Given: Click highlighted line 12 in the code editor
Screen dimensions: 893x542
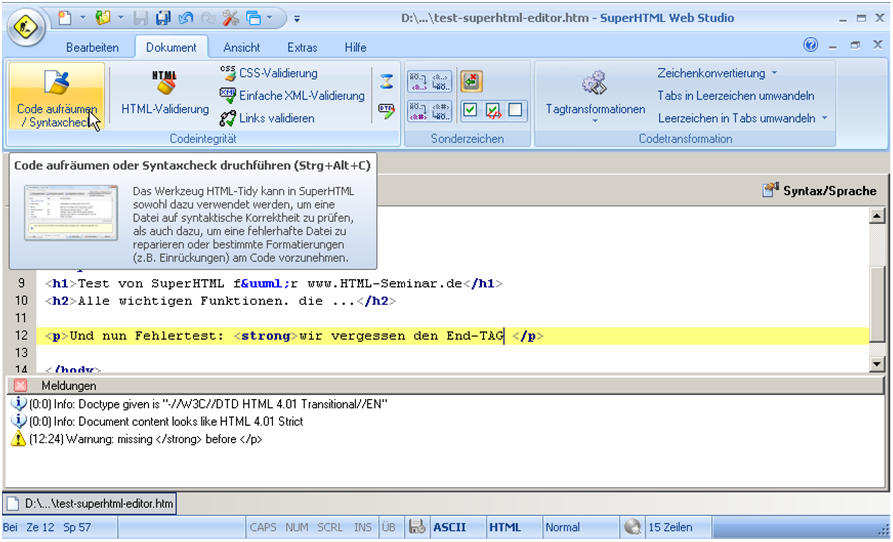Looking at the screenshot, I should pos(452,336).
